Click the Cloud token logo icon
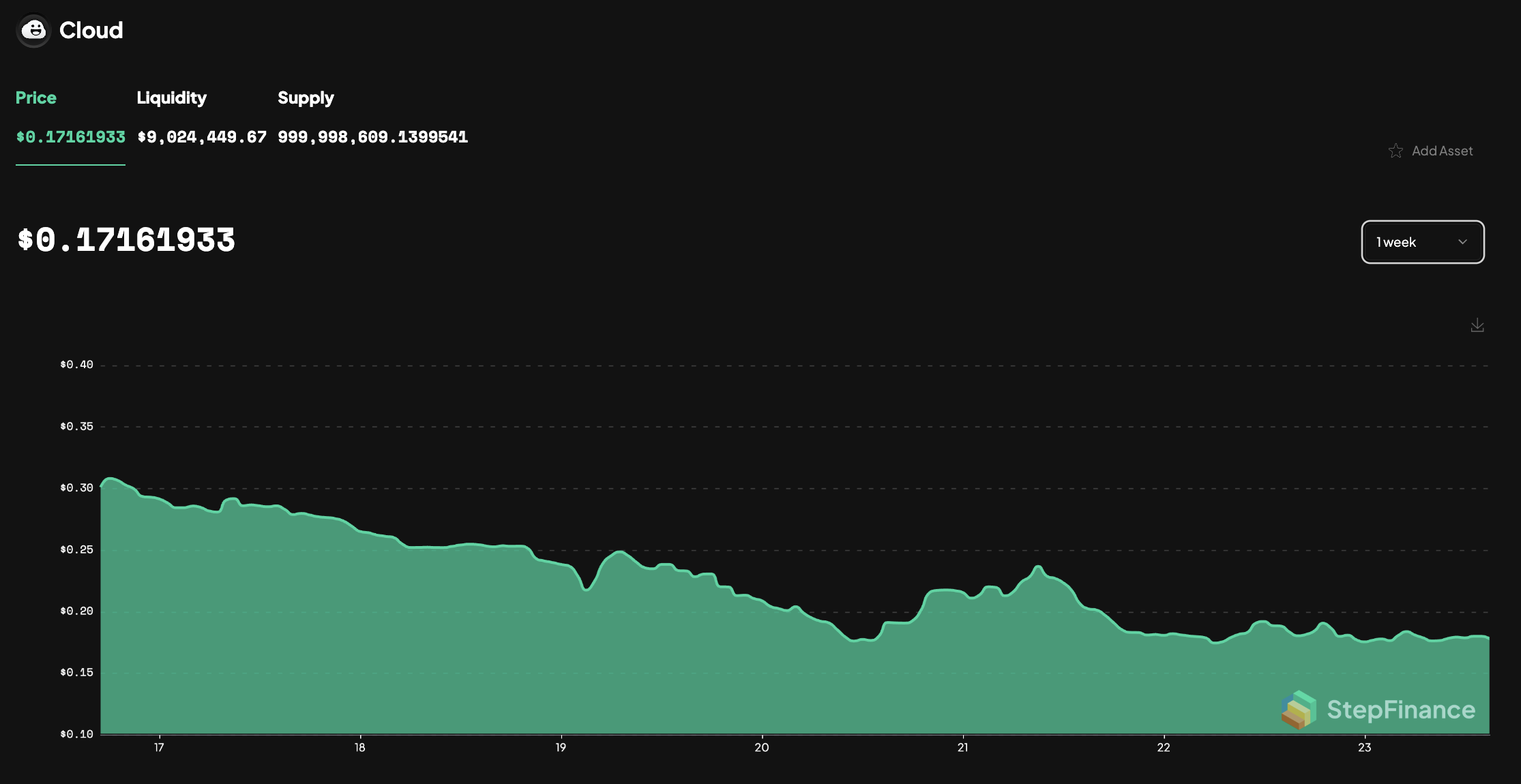1521x784 pixels. 33,31
